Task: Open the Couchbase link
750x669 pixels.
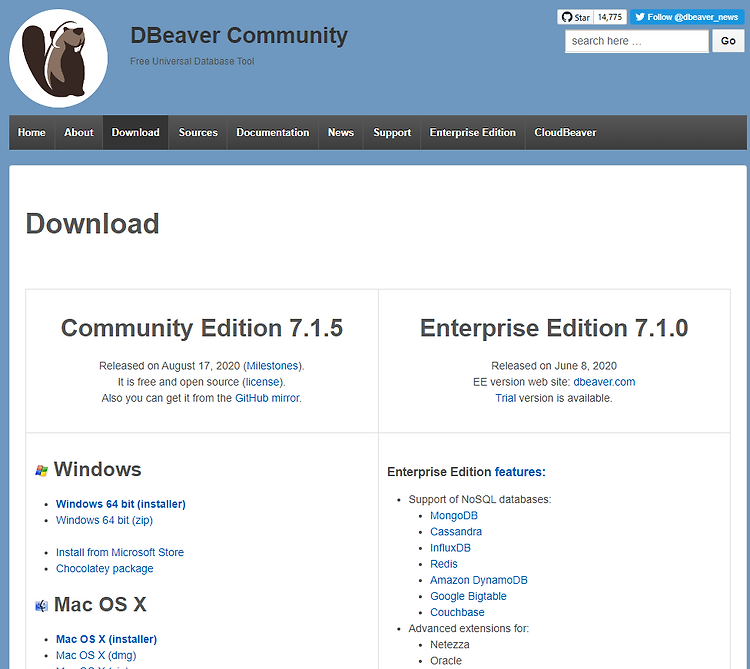Action: 457,613
